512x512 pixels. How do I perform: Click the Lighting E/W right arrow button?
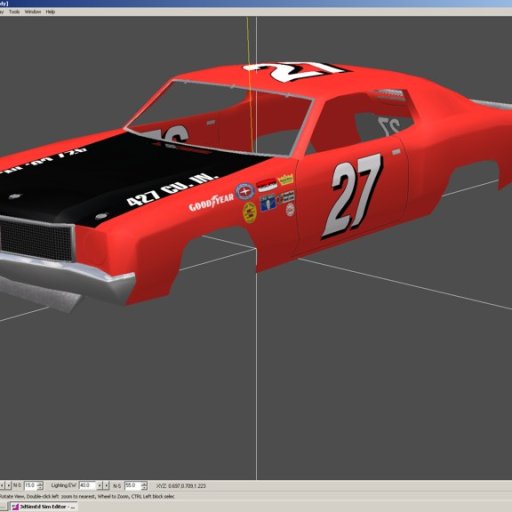[x=106, y=486]
